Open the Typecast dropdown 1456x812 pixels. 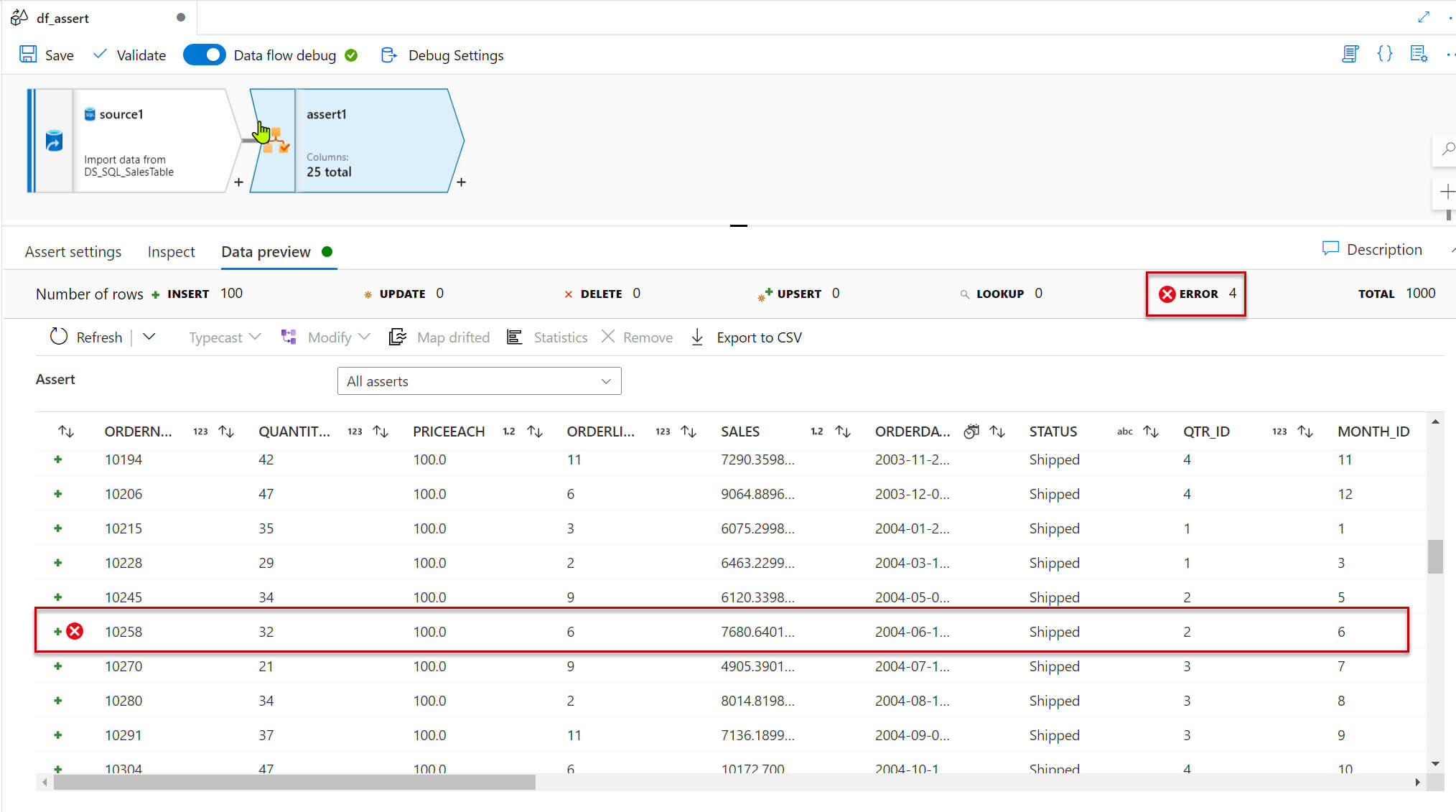pyautogui.click(x=224, y=337)
